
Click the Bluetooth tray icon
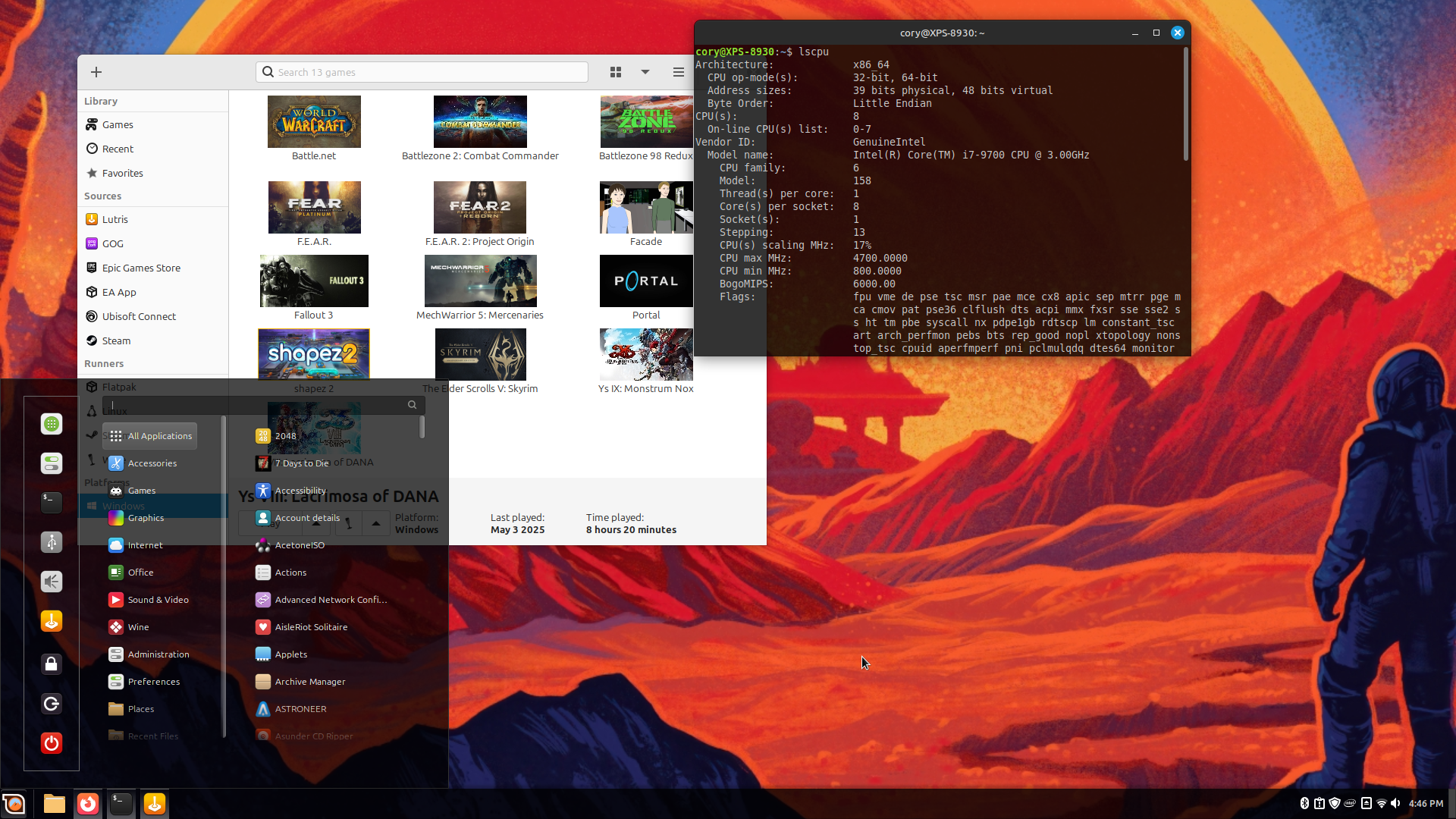[1304, 803]
